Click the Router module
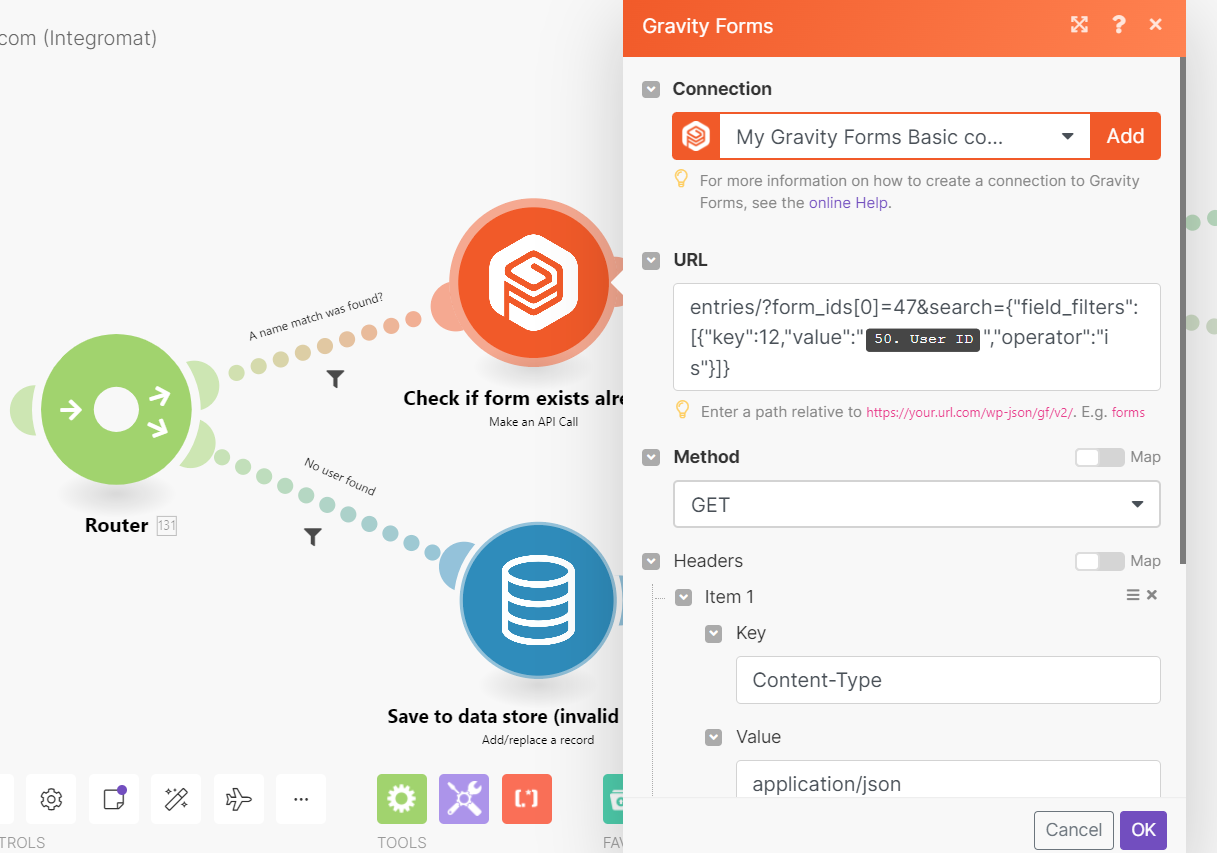 click(116, 410)
